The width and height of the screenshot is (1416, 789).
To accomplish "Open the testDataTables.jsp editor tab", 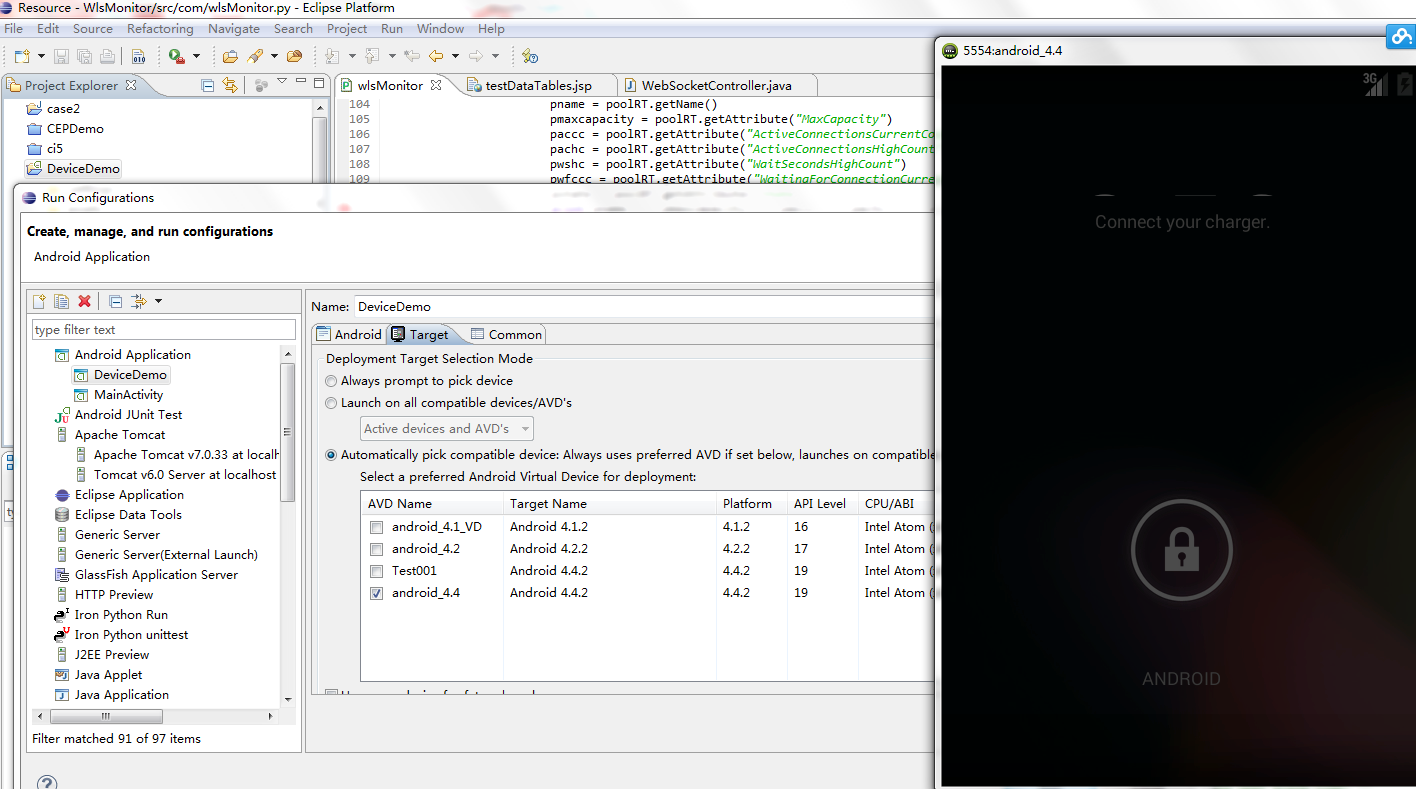I will point(538,86).
